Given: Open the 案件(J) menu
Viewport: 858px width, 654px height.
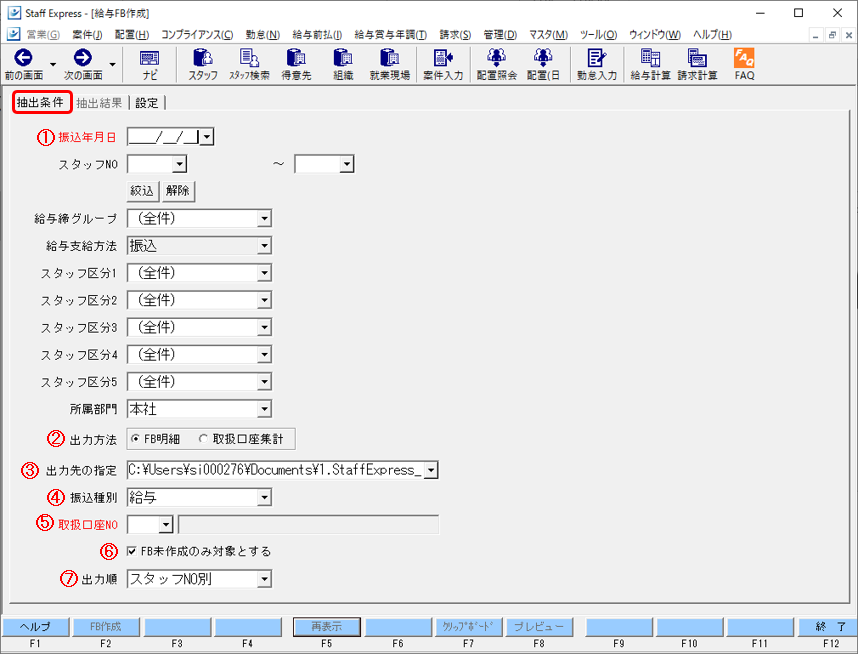Looking at the screenshot, I should (x=87, y=34).
